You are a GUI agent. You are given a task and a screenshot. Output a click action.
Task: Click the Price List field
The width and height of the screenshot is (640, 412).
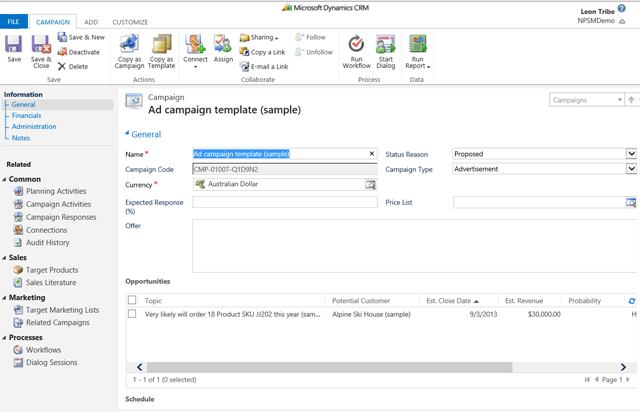point(539,202)
